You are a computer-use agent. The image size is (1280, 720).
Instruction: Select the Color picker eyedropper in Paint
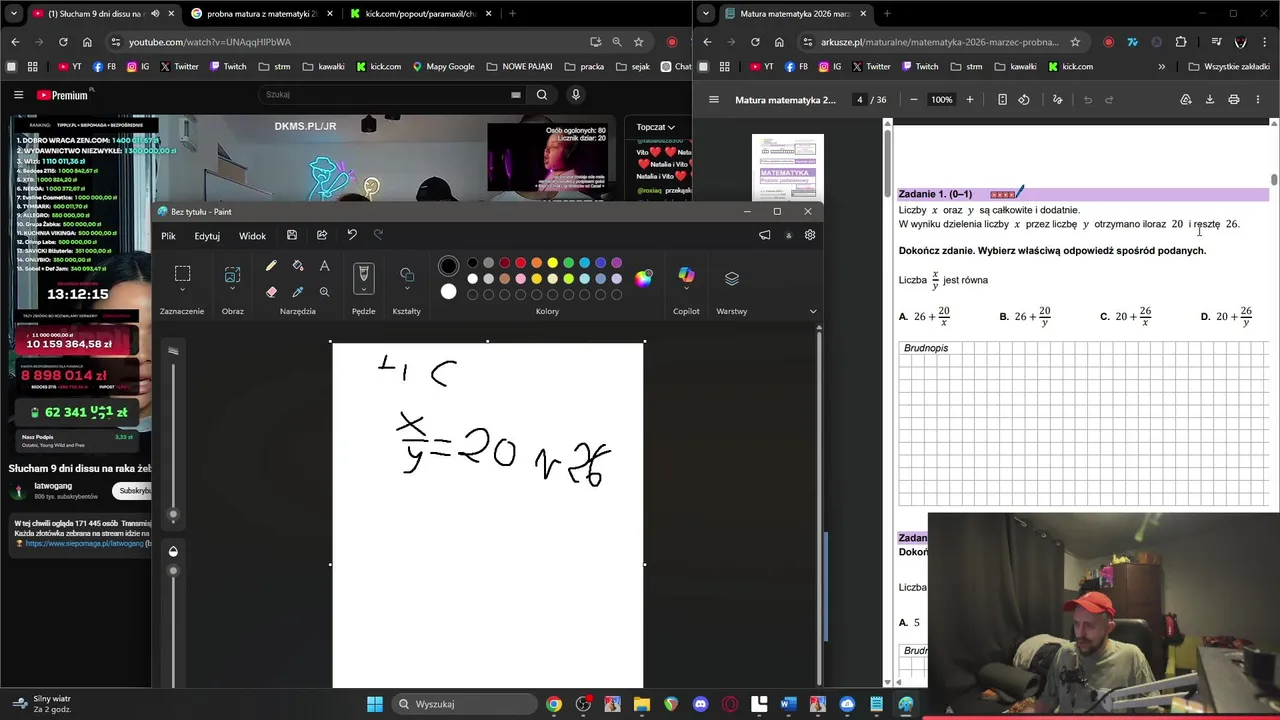point(298,292)
